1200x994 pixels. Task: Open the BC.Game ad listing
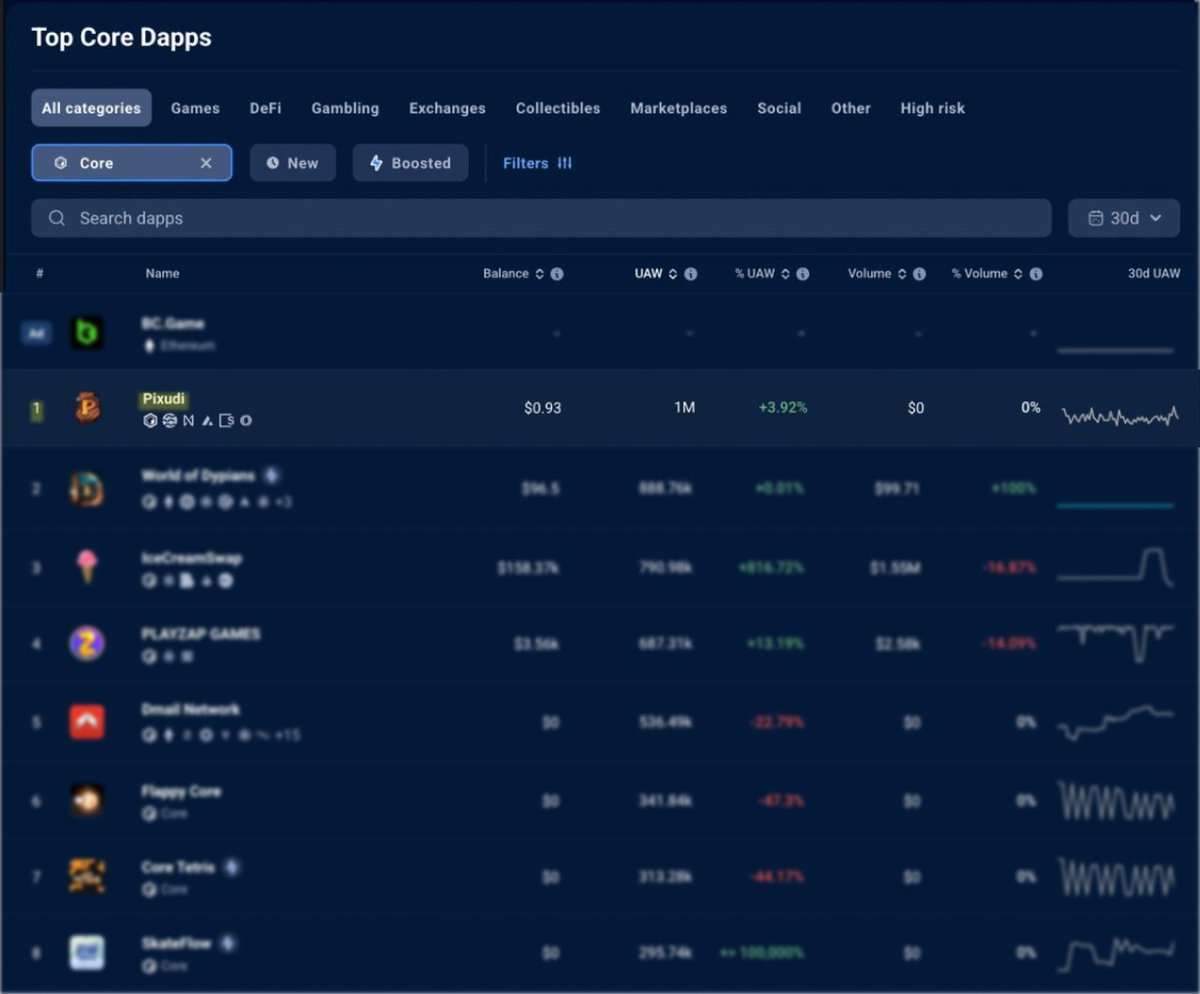point(172,324)
